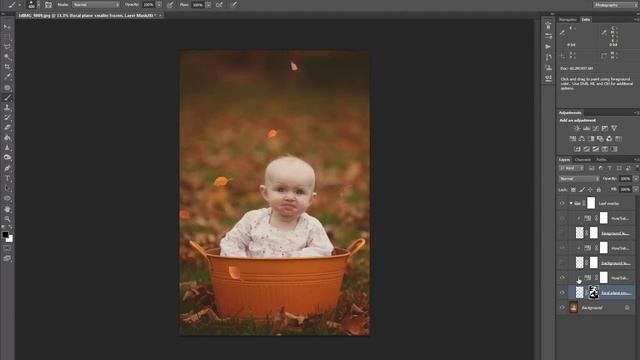The width and height of the screenshot is (640, 360).
Task: Toggle lock all in Layers panel
Action: pos(599,190)
